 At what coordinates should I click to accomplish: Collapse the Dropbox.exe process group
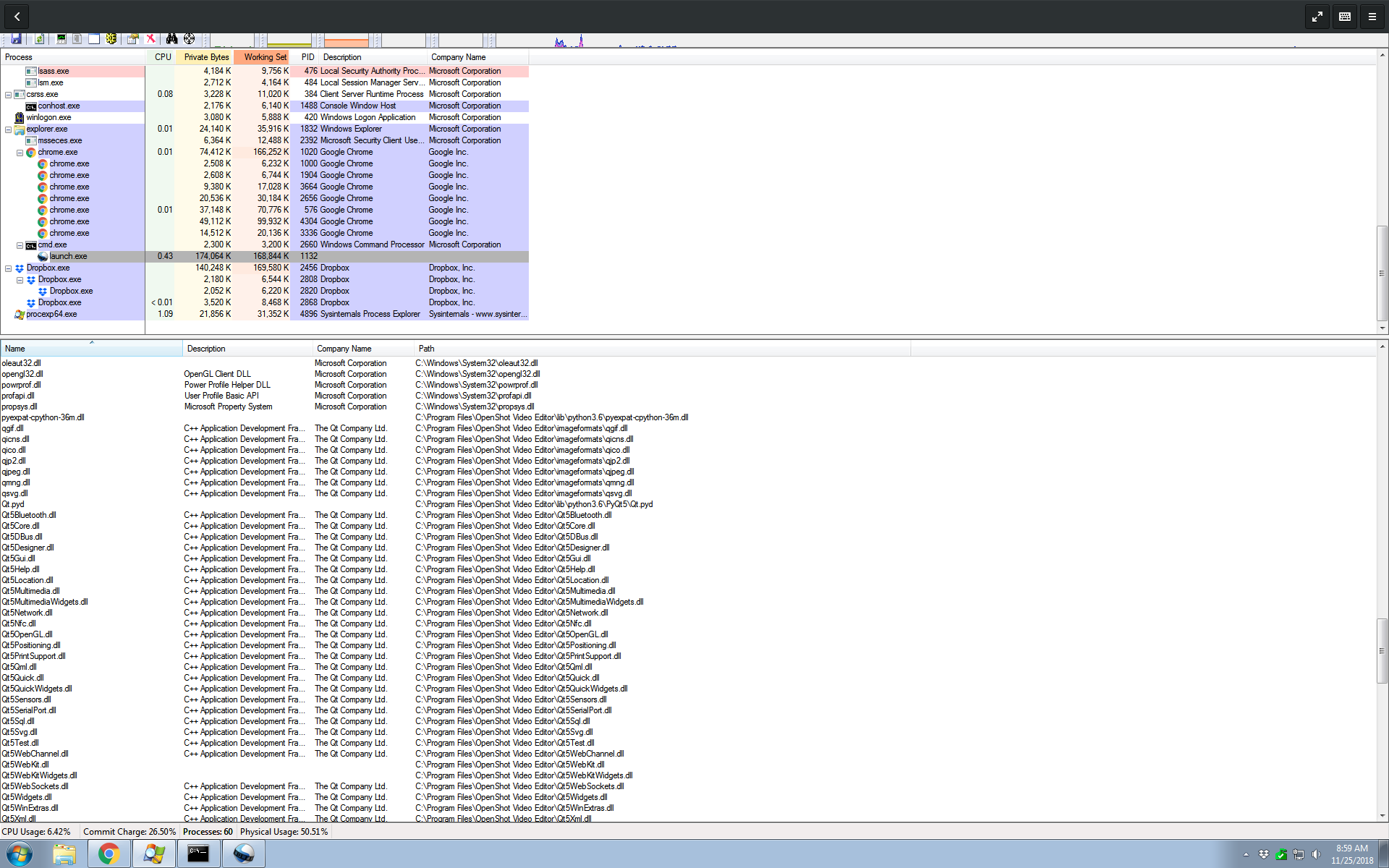[x=8, y=268]
